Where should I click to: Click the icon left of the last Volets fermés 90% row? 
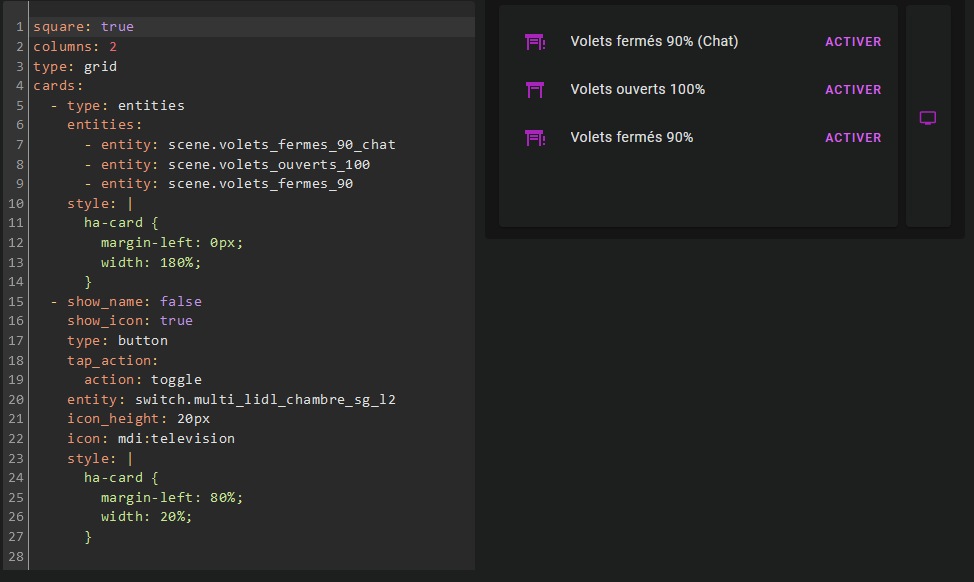point(535,138)
